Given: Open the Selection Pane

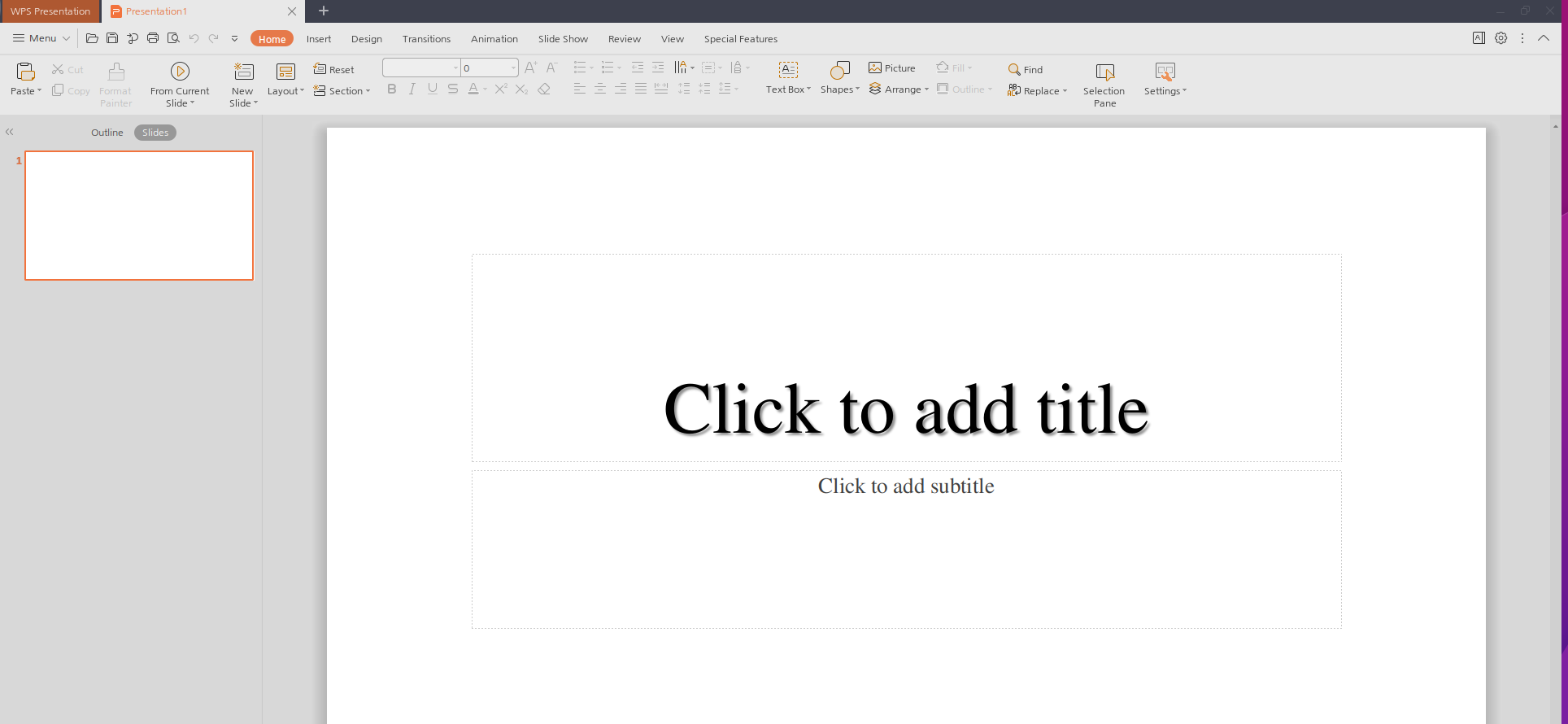Looking at the screenshot, I should coord(1104,73).
